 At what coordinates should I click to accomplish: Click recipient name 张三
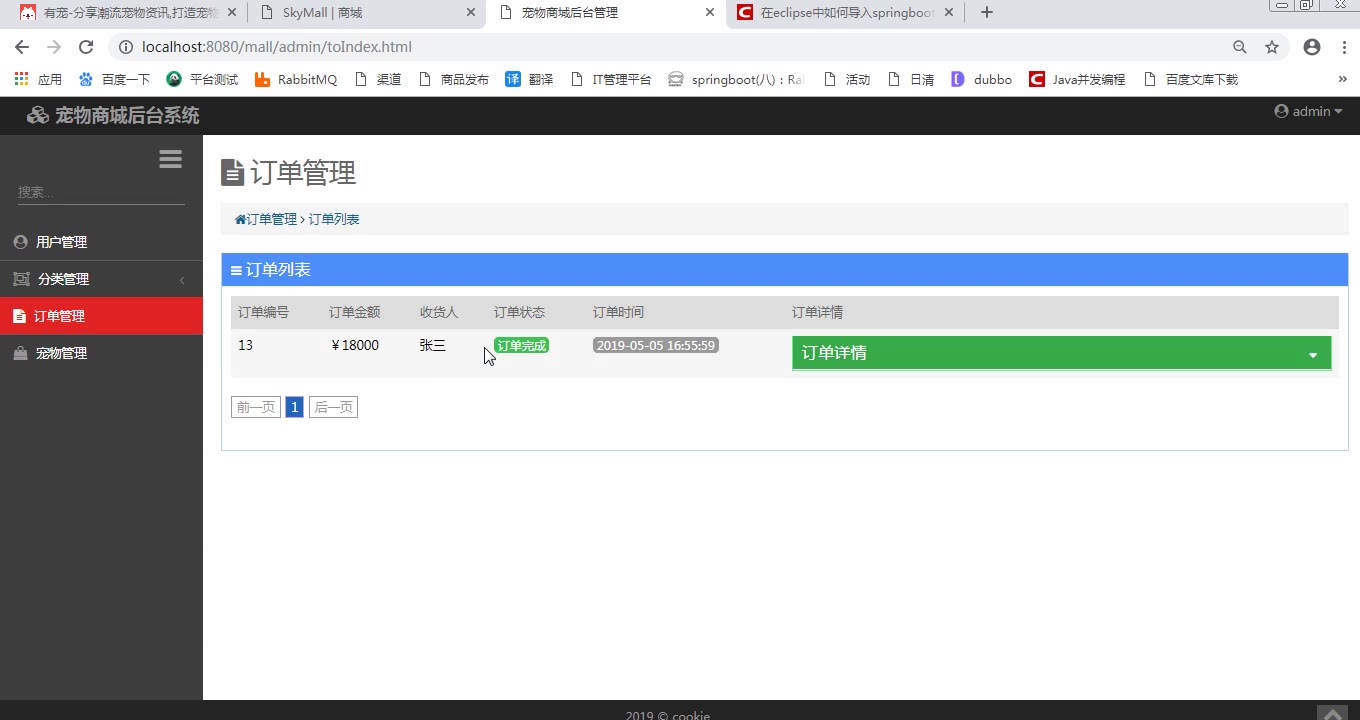point(433,345)
